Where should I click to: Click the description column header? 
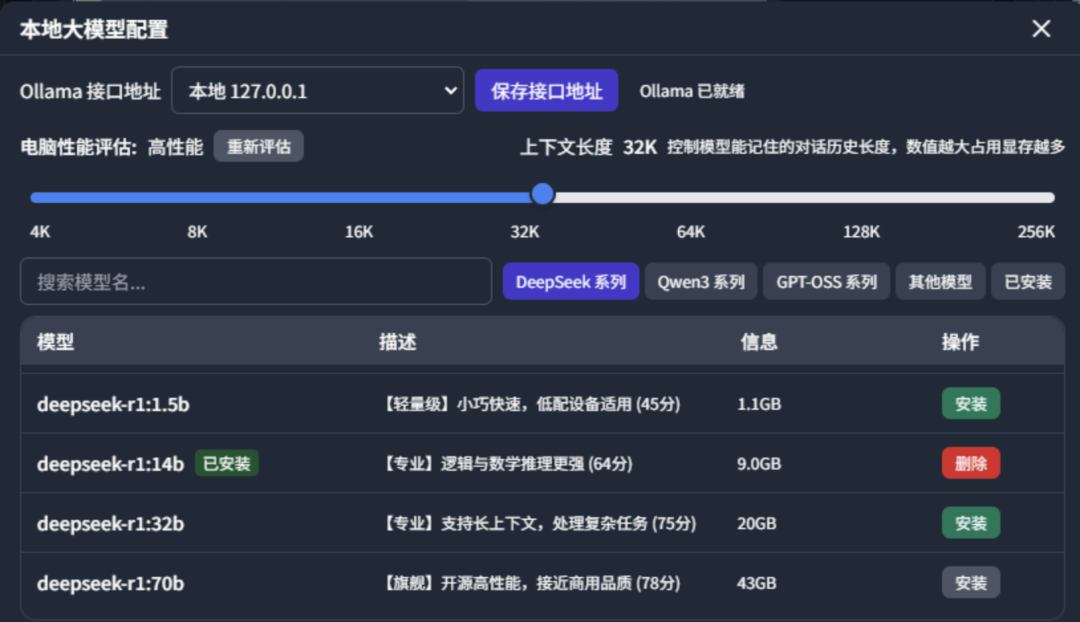[x=397, y=342]
